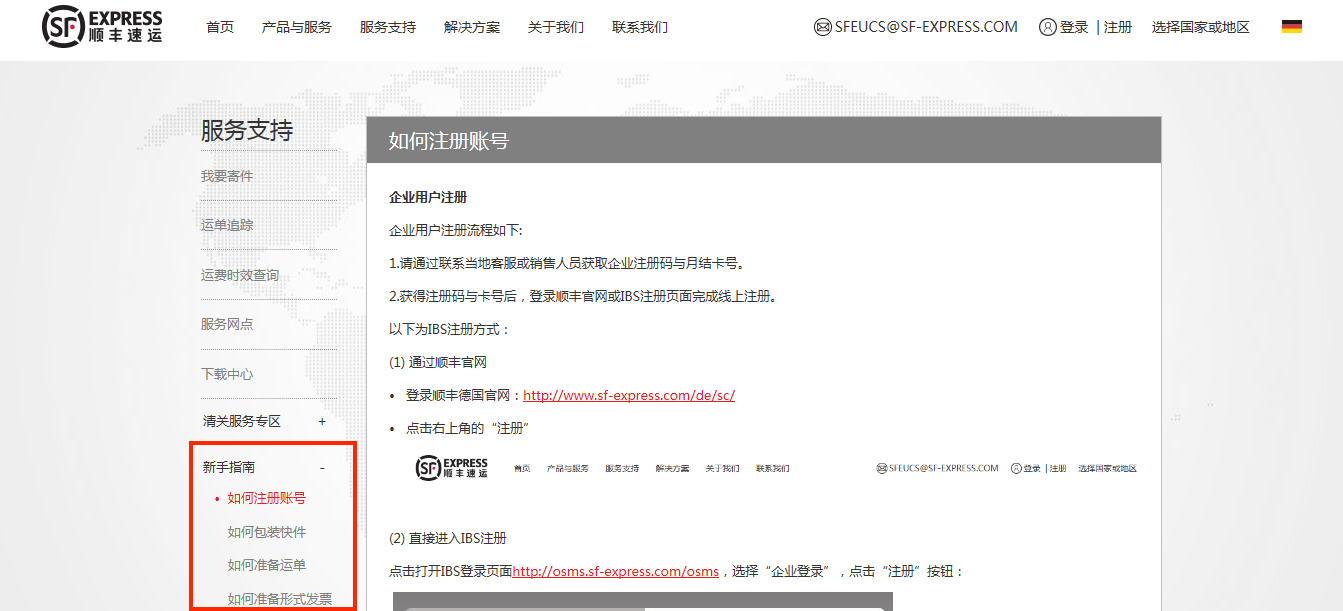Open the 关于我们 menu

click(556, 27)
